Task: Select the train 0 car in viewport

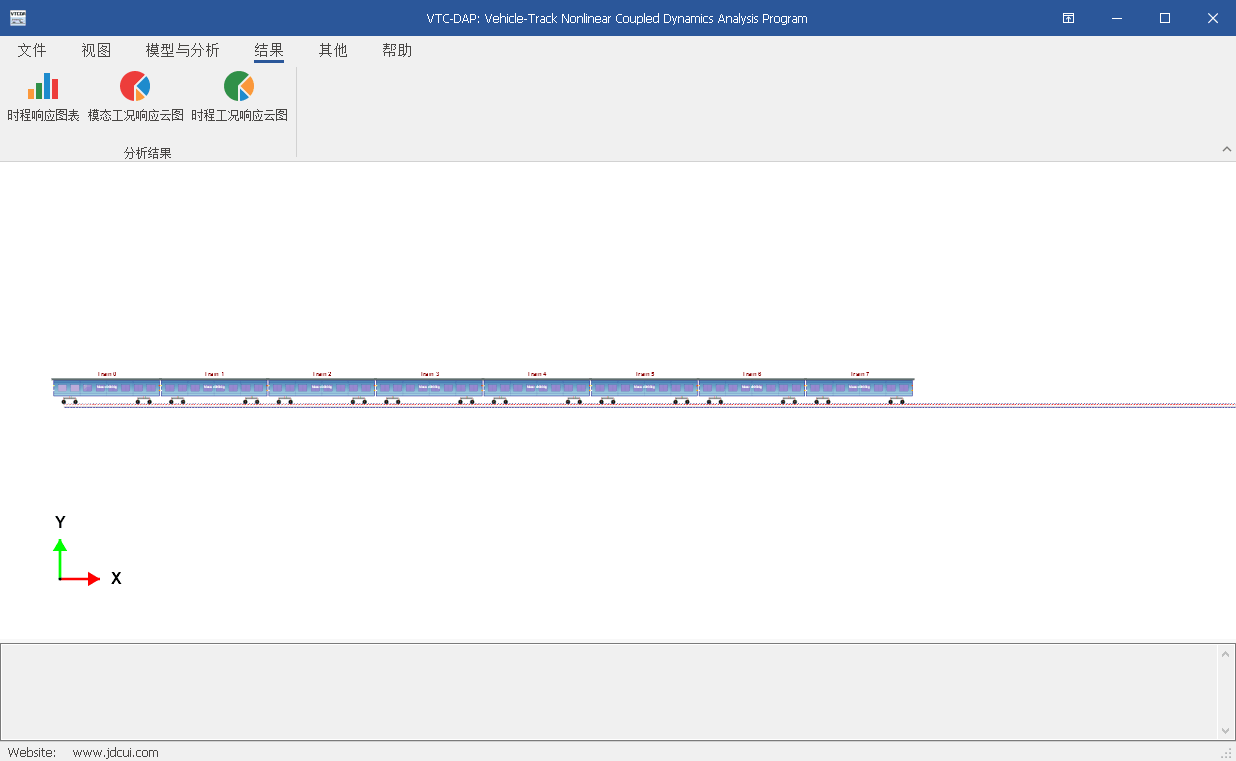Action: [x=106, y=387]
